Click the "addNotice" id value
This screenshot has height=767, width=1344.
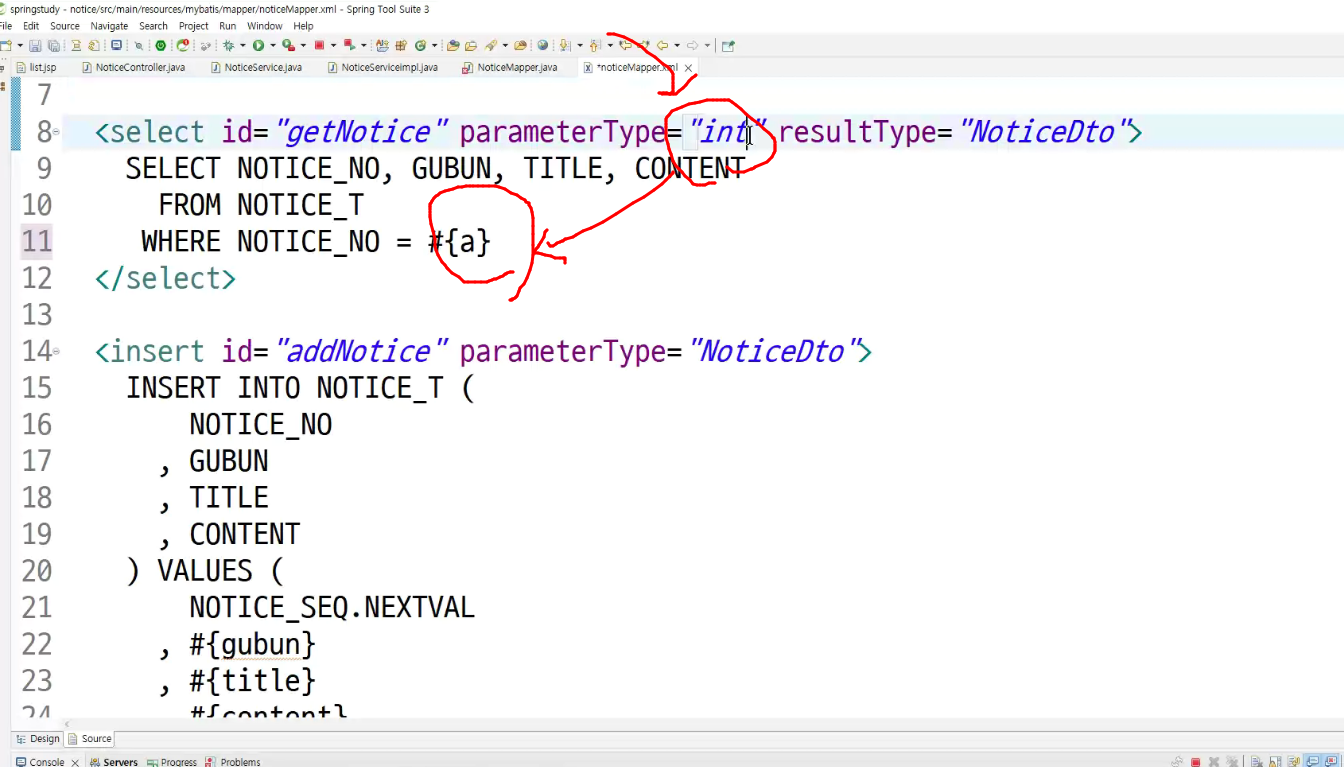[359, 351]
